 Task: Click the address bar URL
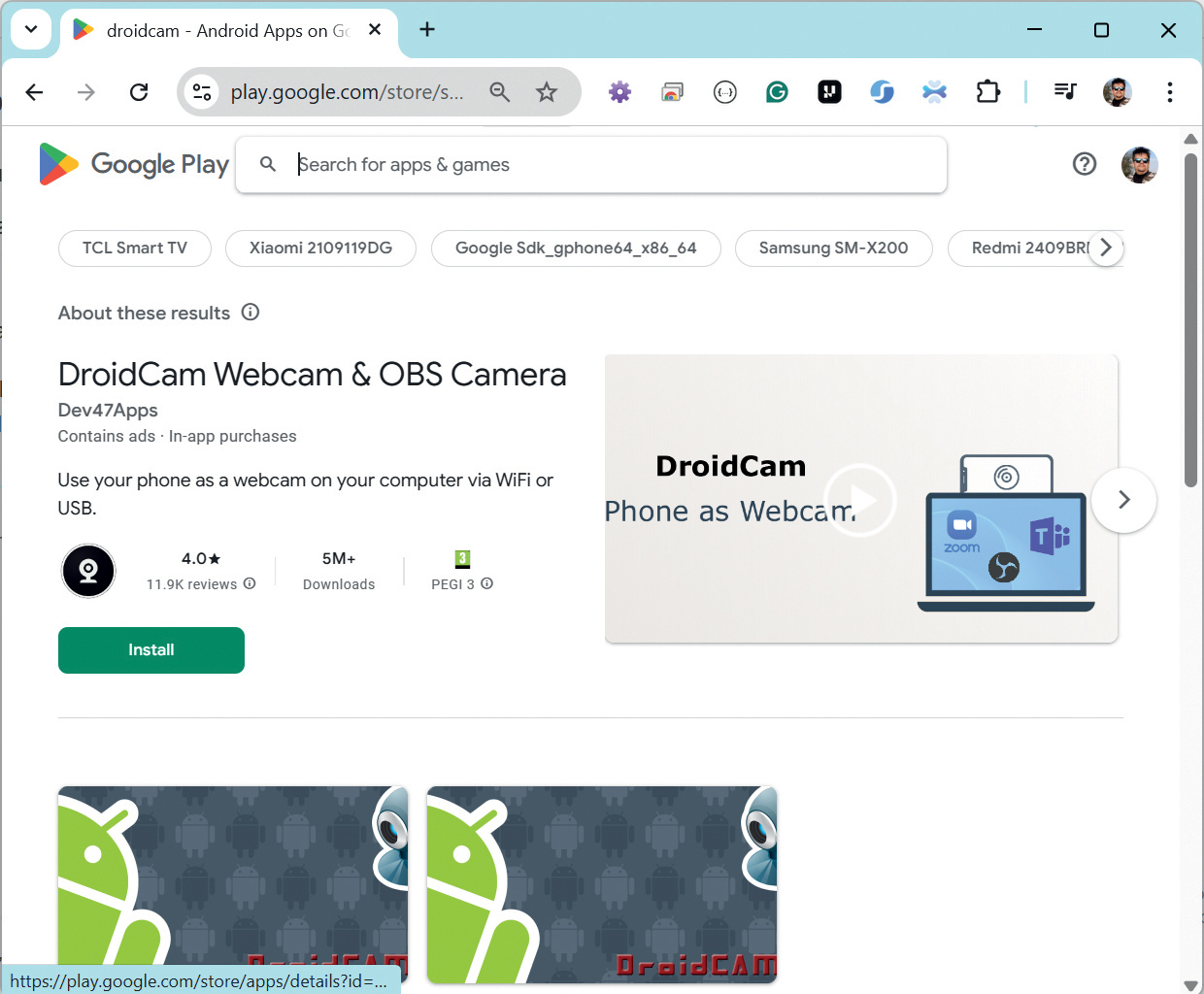[347, 92]
